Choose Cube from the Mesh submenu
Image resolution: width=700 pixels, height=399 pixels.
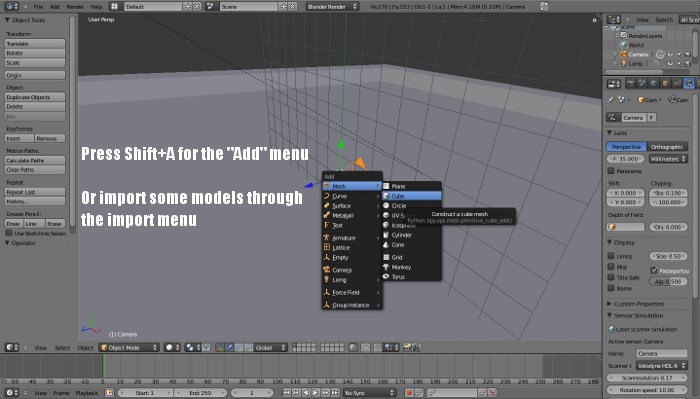point(412,196)
